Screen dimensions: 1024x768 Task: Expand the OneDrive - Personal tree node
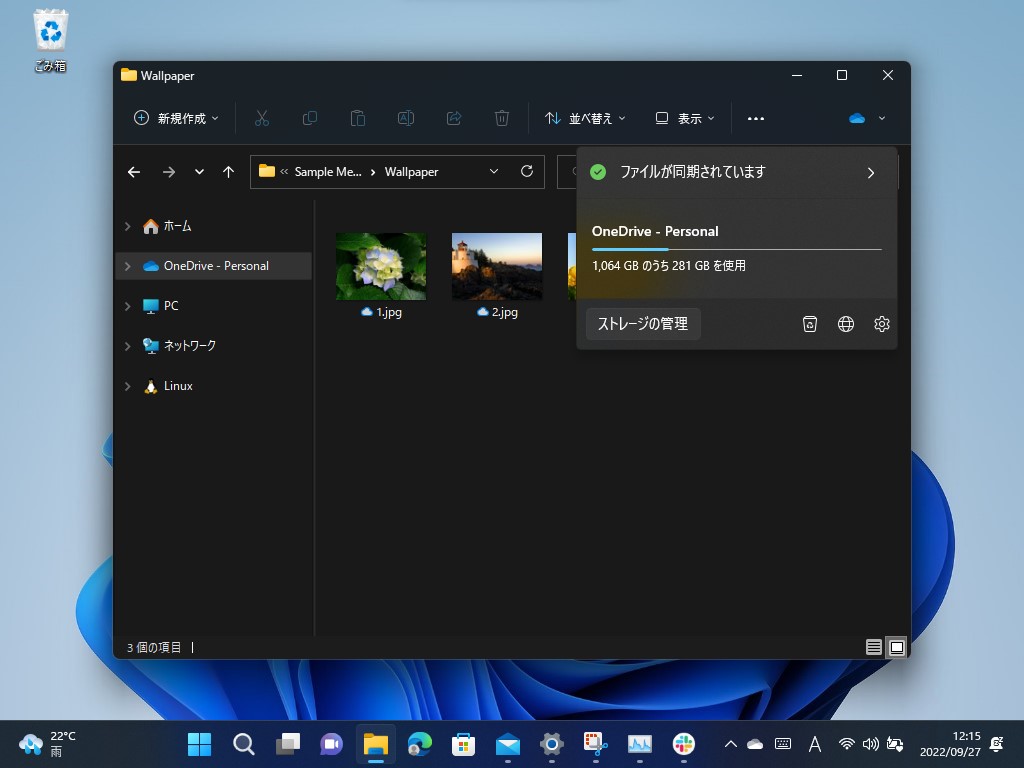click(x=127, y=266)
